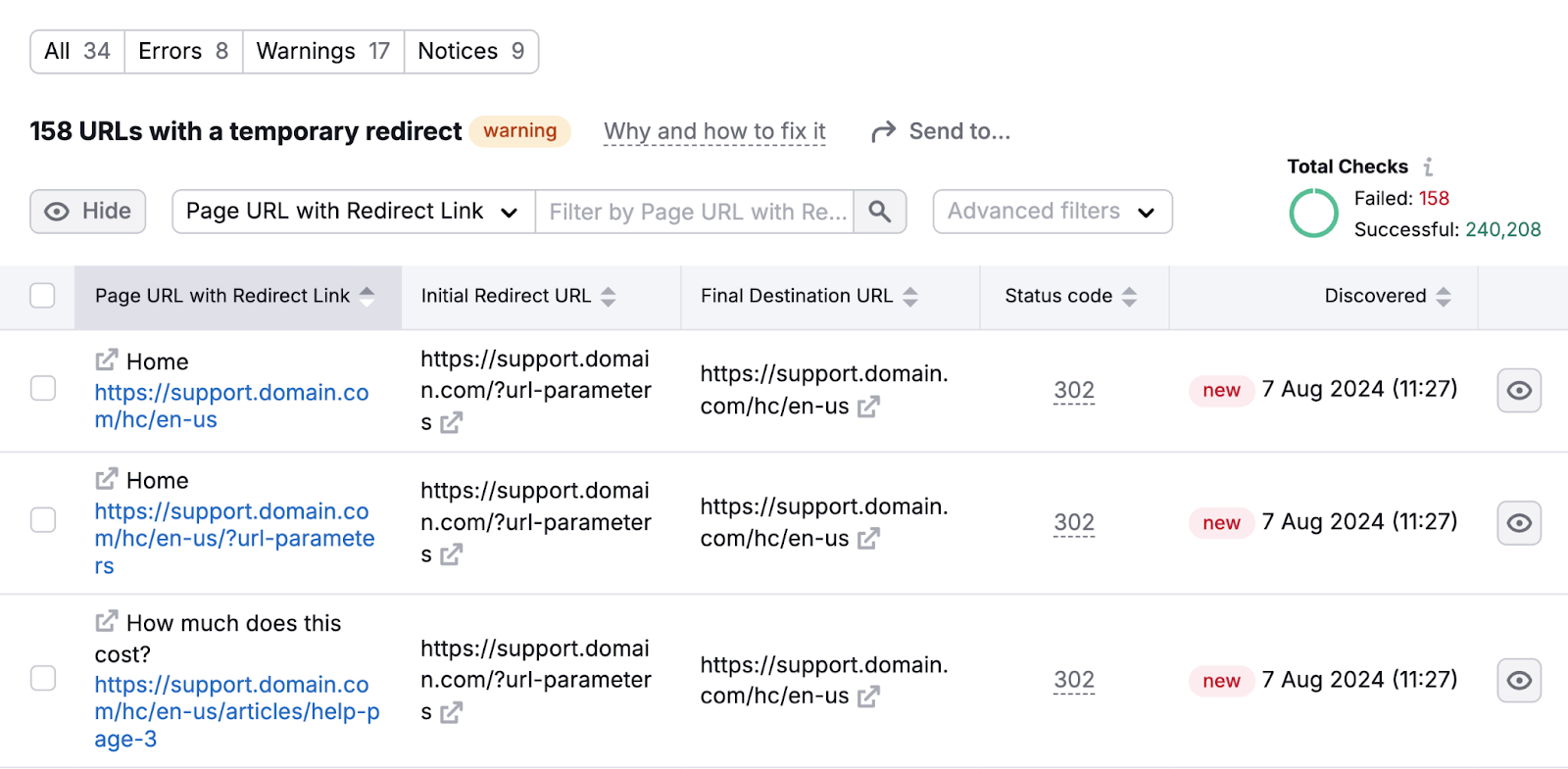This screenshot has height=769, width=1568.
Task: Open link ending in articles/help-page-3
Action: [237, 711]
